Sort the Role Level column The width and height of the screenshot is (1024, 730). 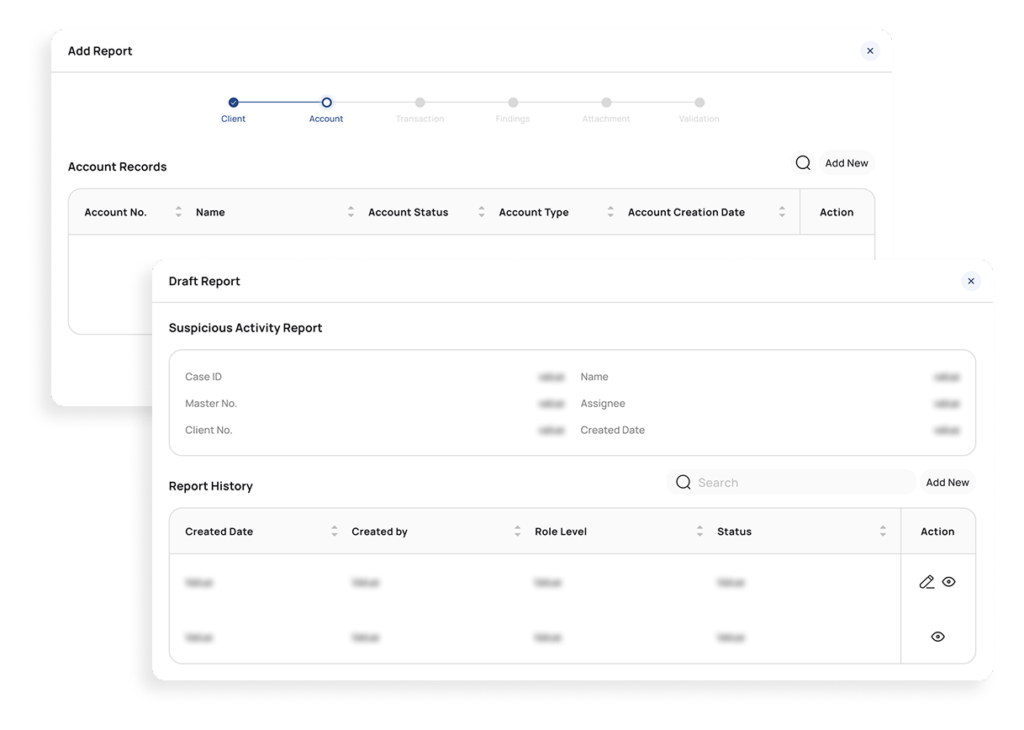pos(699,532)
